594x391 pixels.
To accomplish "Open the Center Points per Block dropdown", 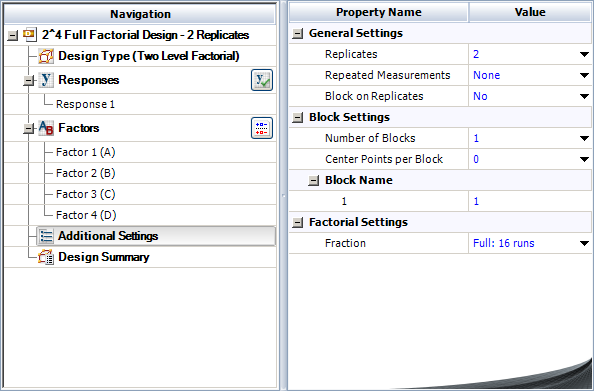I will point(584,159).
